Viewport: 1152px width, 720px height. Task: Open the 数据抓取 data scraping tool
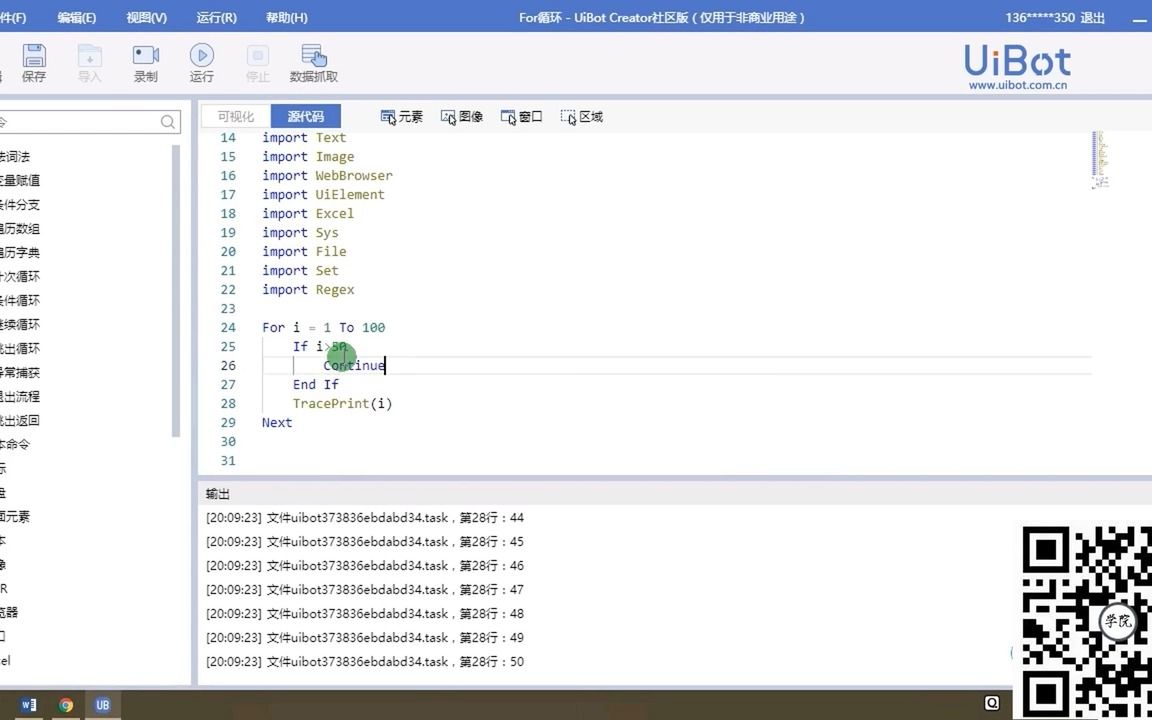pos(313,62)
